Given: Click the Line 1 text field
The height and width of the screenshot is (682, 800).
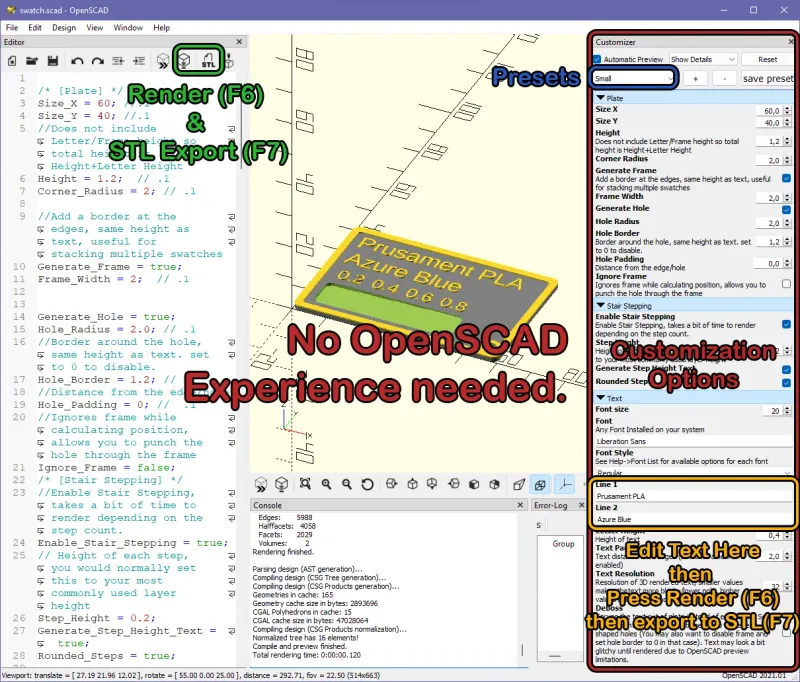Looking at the screenshot, I should 693,496.
